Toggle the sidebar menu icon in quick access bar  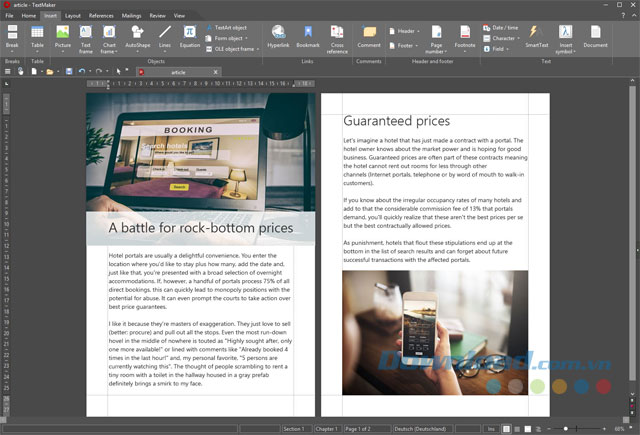tap(7, 71)
